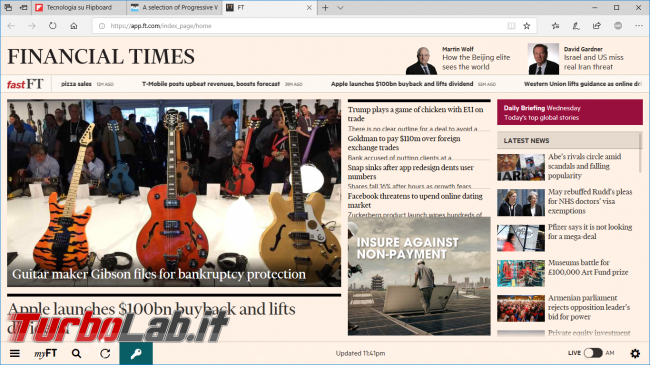Show tabs you've set aside icon
The width and height of the screenshot is (650, 365).
(8, 7)
